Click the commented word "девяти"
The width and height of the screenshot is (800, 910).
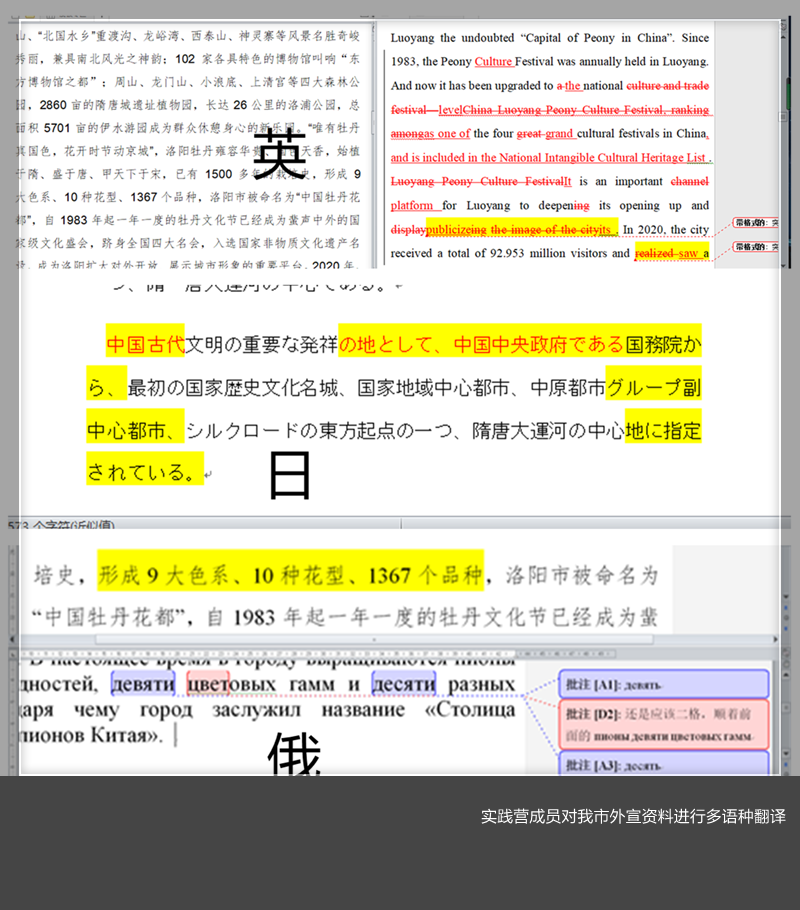[143, 684]
